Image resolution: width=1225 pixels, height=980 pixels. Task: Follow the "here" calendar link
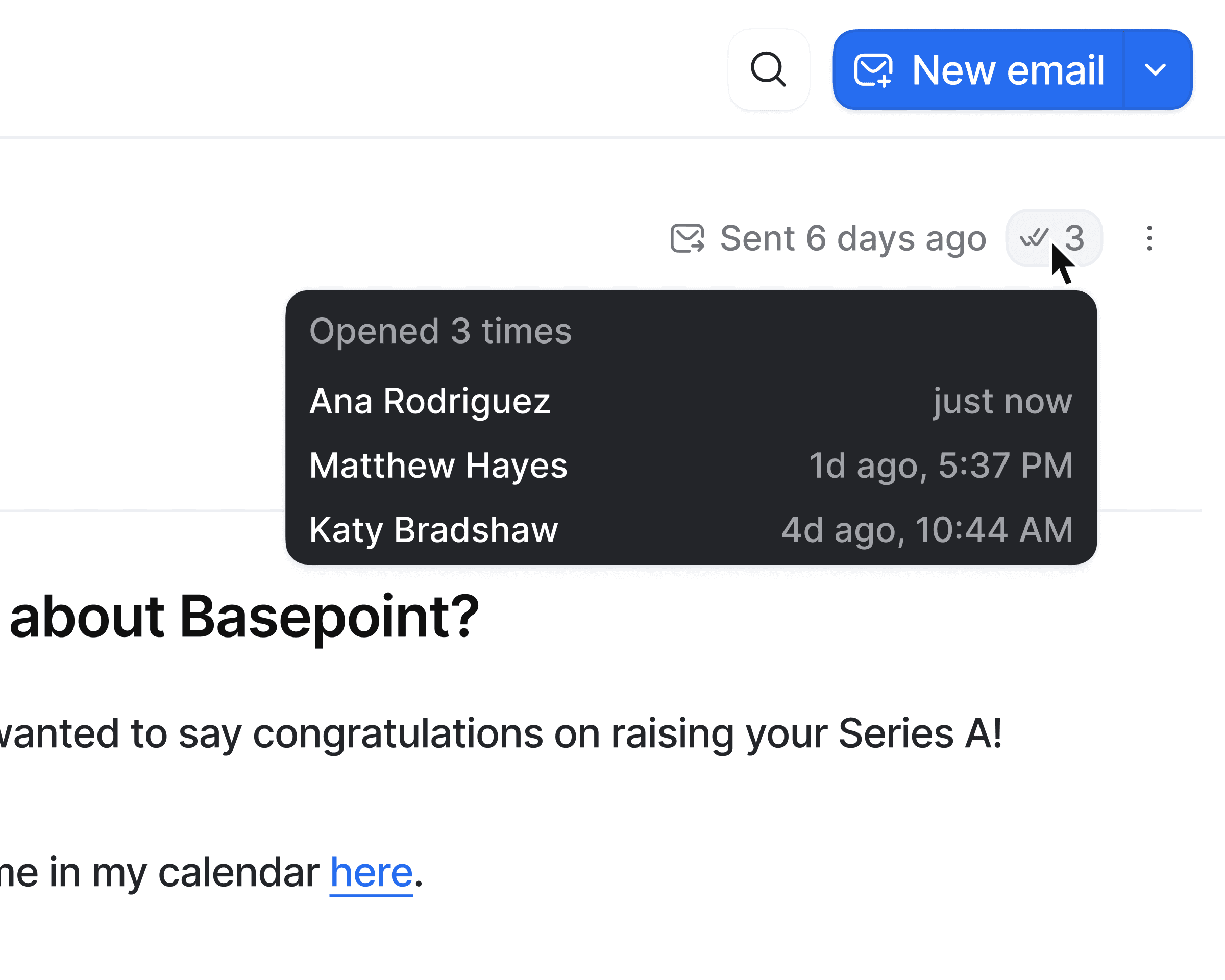click(371, 873)
